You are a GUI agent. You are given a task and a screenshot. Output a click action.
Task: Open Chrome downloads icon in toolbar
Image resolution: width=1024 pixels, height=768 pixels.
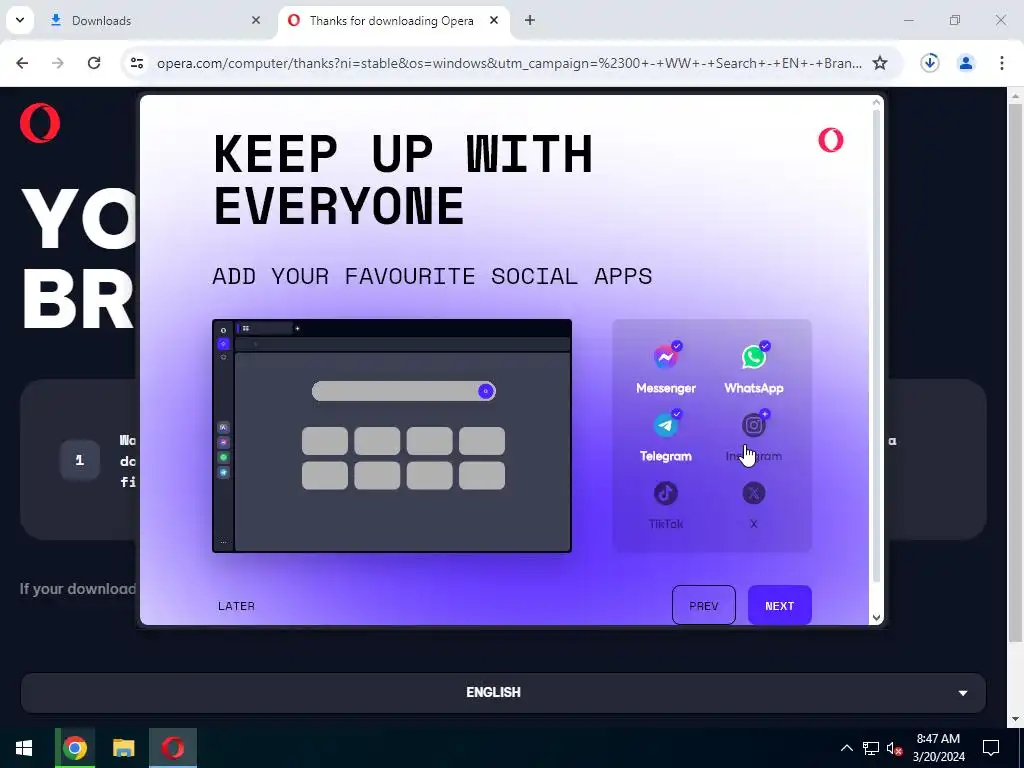point(929,63)
